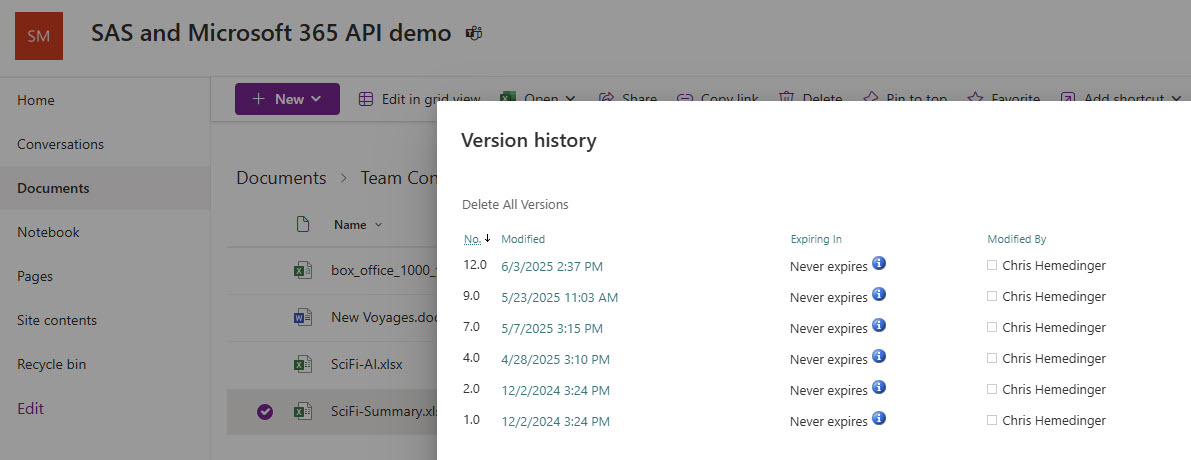The image size is (1191, 460).
Task: Expand the Add shortcut dropdown arrow
Action: [x=1176, y=99]
